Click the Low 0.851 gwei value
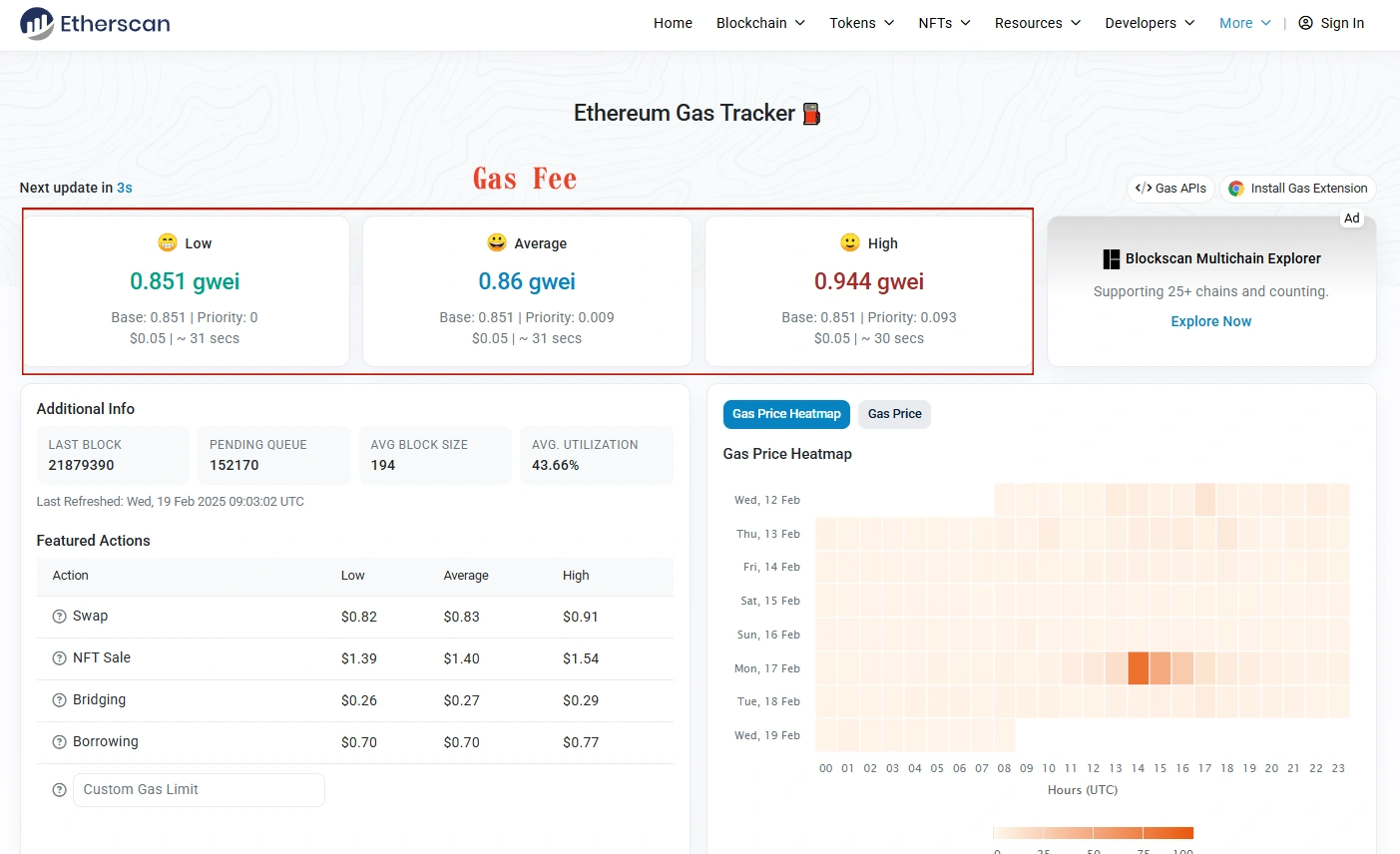1400x854 pixels. pyautogui.click(x=186, y=281)
